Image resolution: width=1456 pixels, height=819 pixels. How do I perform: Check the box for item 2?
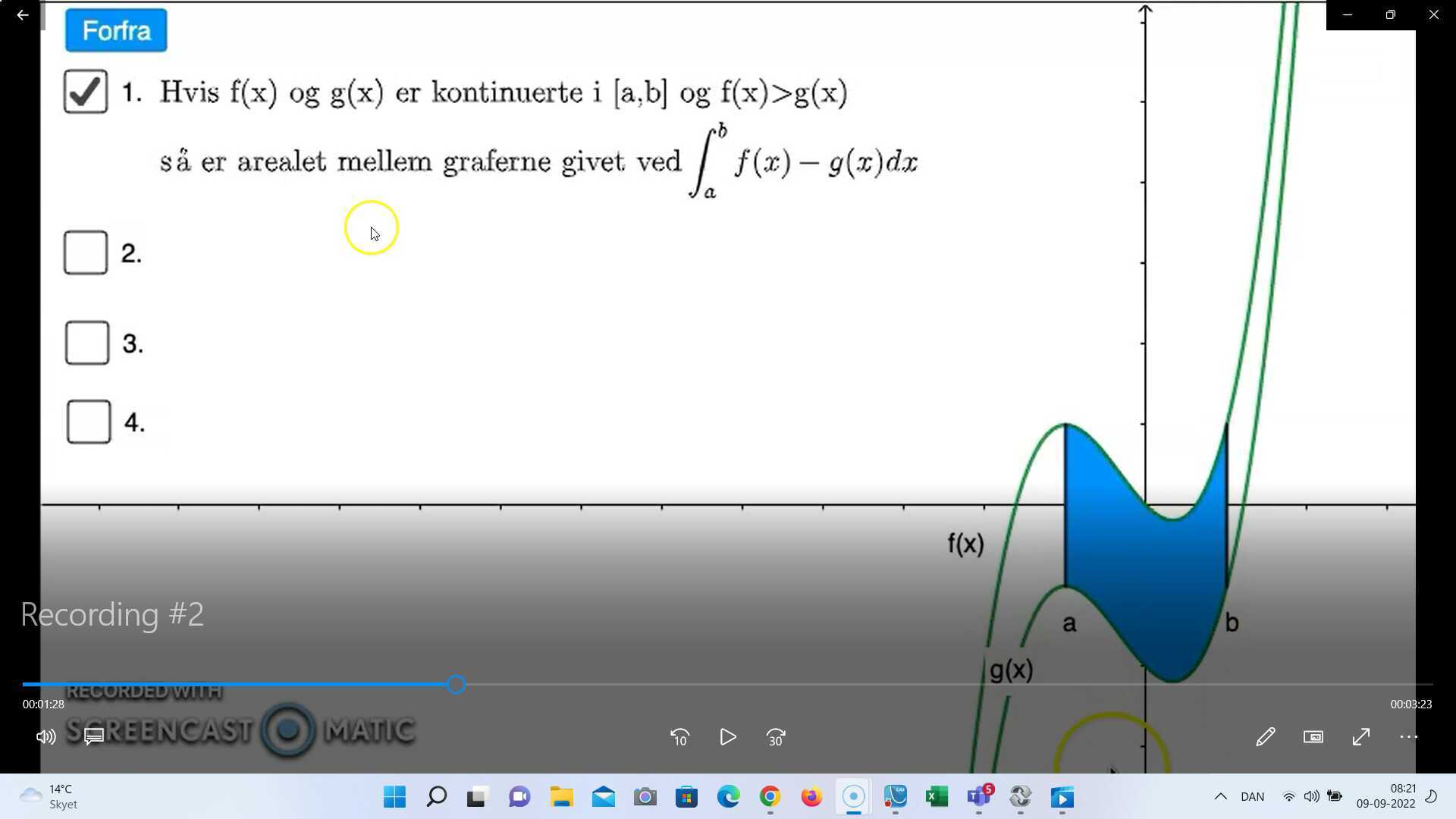(86, 253)
